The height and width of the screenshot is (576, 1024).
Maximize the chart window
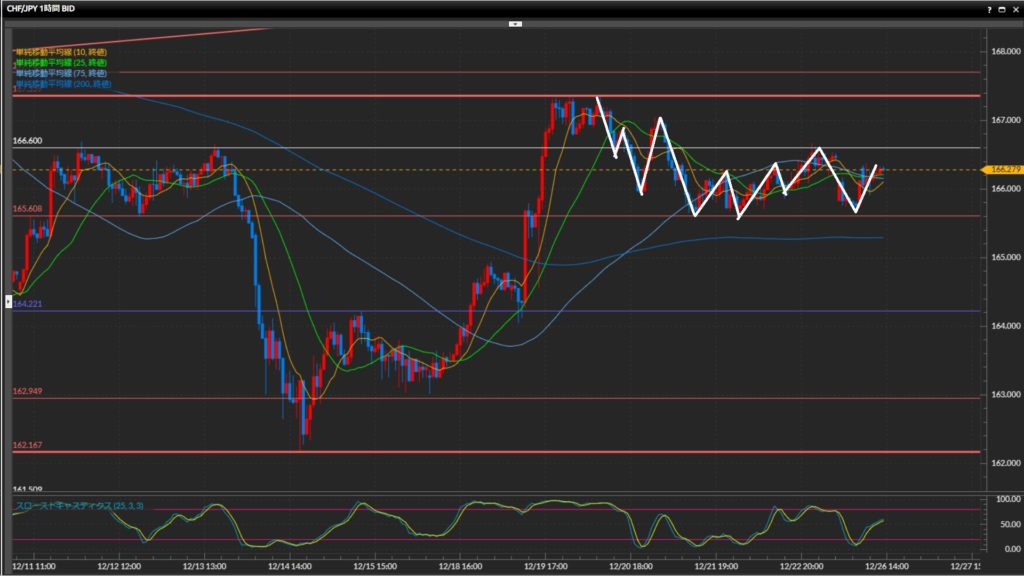pyautogui.click(x=1003, y=8)
